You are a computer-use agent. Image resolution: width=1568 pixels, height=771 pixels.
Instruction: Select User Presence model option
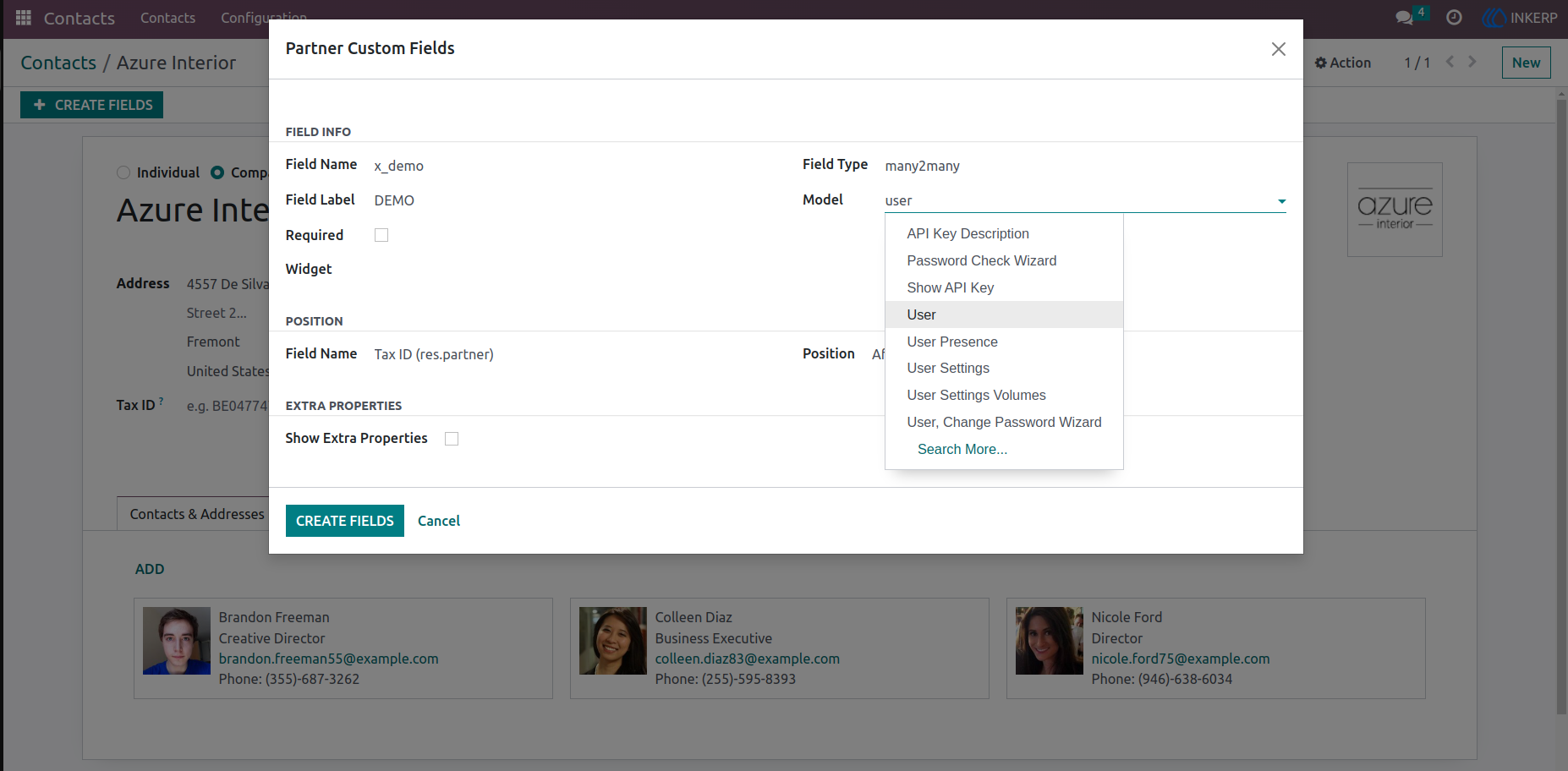(x=1004, y=342)
